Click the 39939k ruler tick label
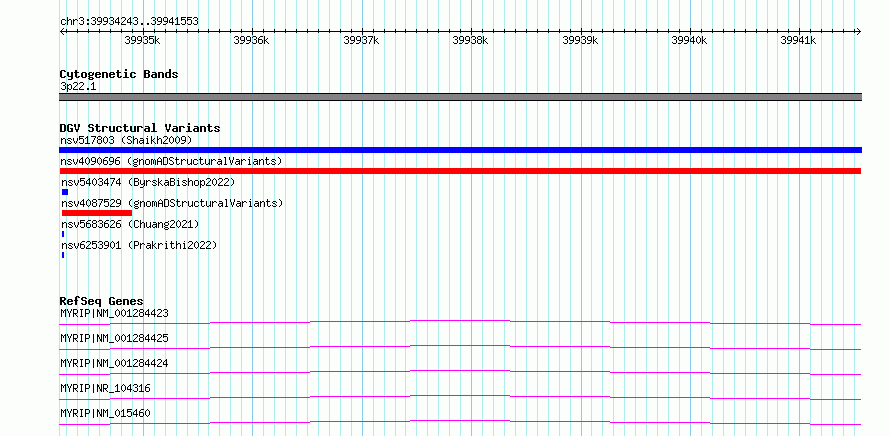Viewport: 890px width, 436px height. [x=580, y=40]
